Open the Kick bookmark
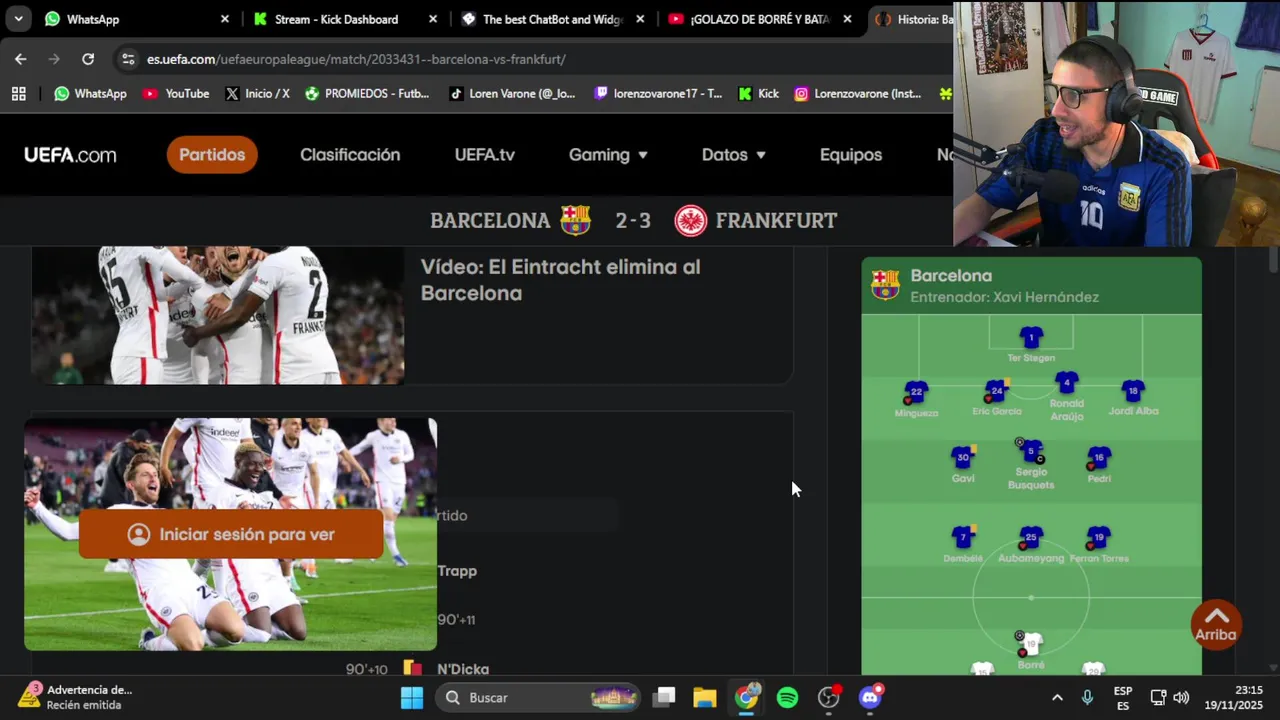Image resolution: width=1280 pixels, height=720 pixels. pos(758,93)
